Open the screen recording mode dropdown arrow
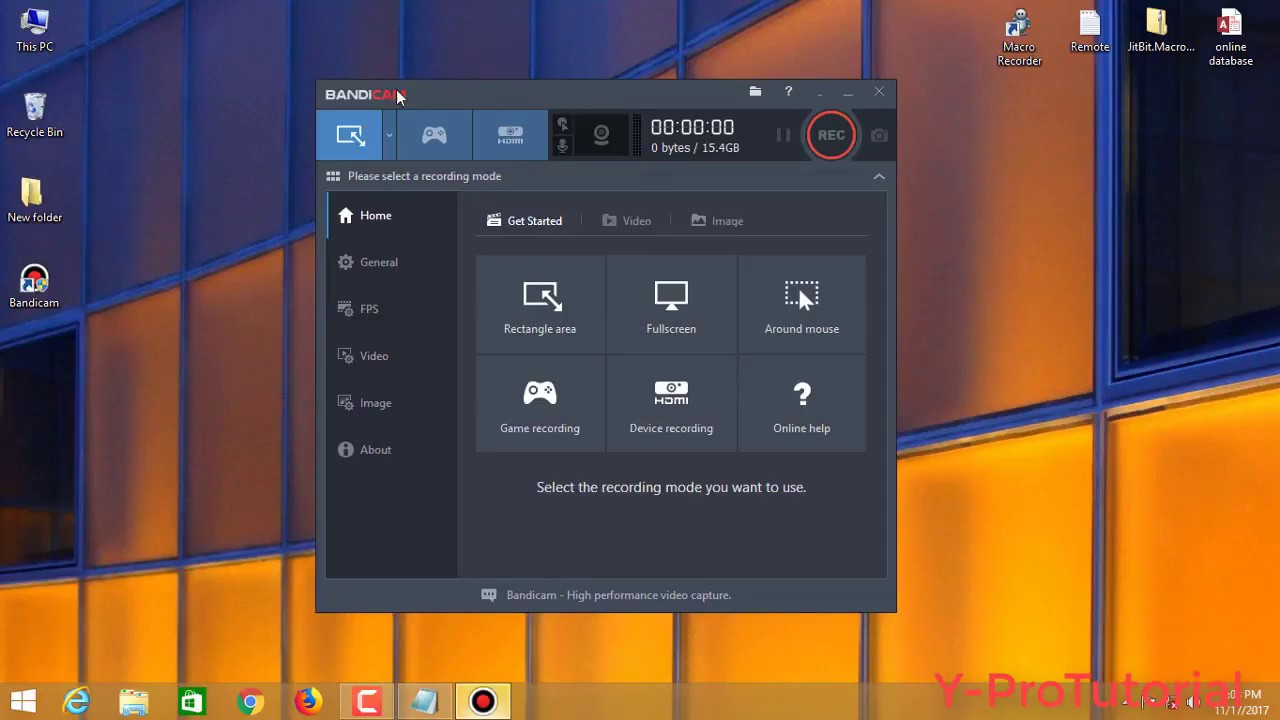This screenshot has width=1280, height=720. tap(389, 135)
